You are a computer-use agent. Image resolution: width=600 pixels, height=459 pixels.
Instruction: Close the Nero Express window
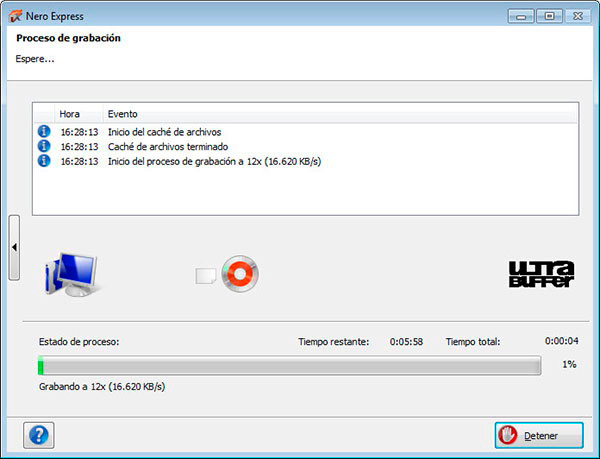[x=578, y=16]
